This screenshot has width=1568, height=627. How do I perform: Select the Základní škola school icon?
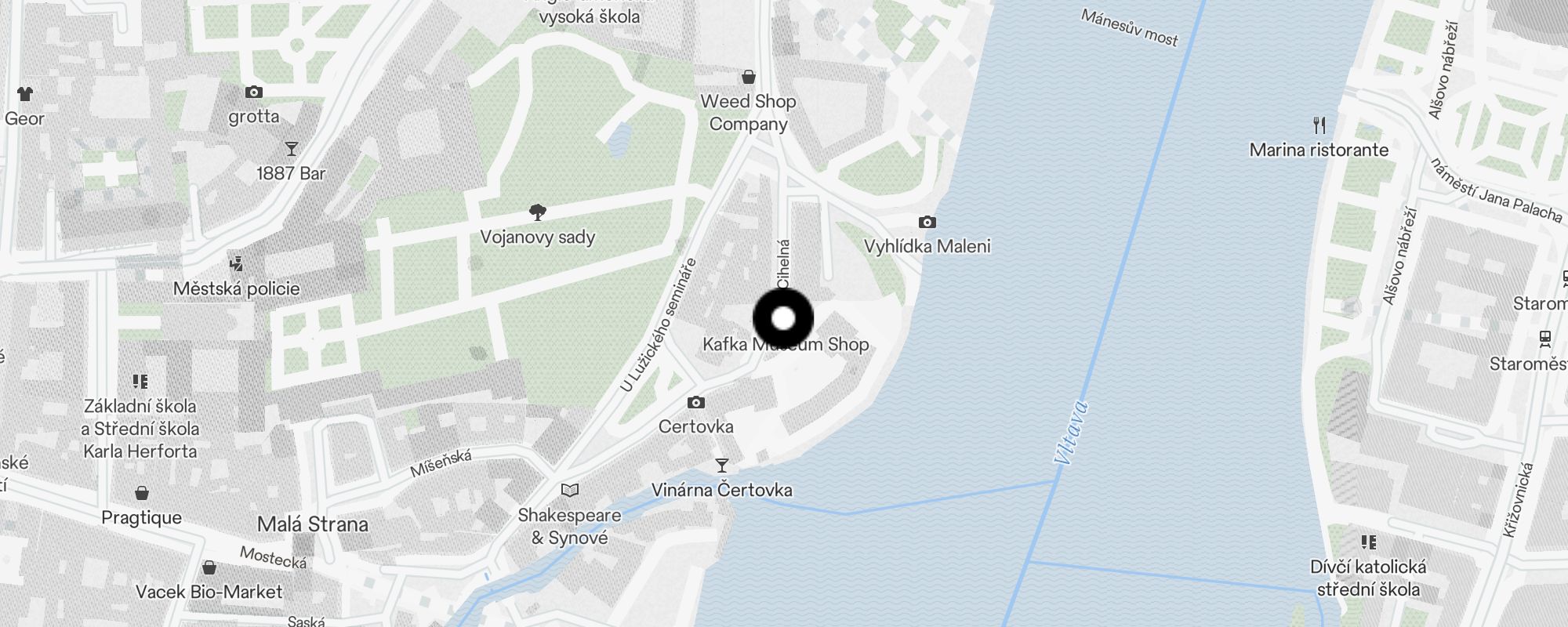pyautogui.click(x=140, y=382)
